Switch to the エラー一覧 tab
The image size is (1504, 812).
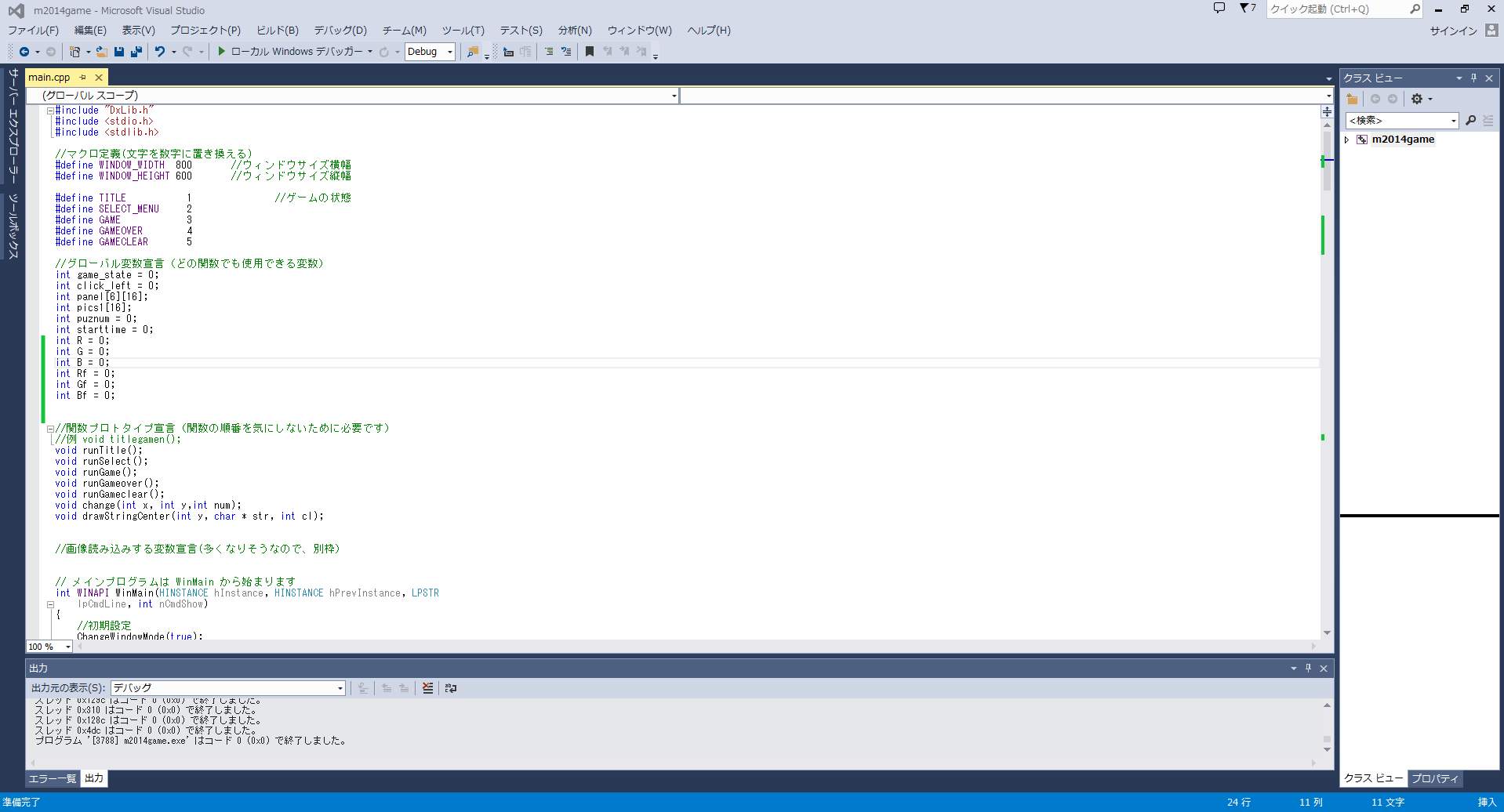pyautogui.click(x=53, y=778)
